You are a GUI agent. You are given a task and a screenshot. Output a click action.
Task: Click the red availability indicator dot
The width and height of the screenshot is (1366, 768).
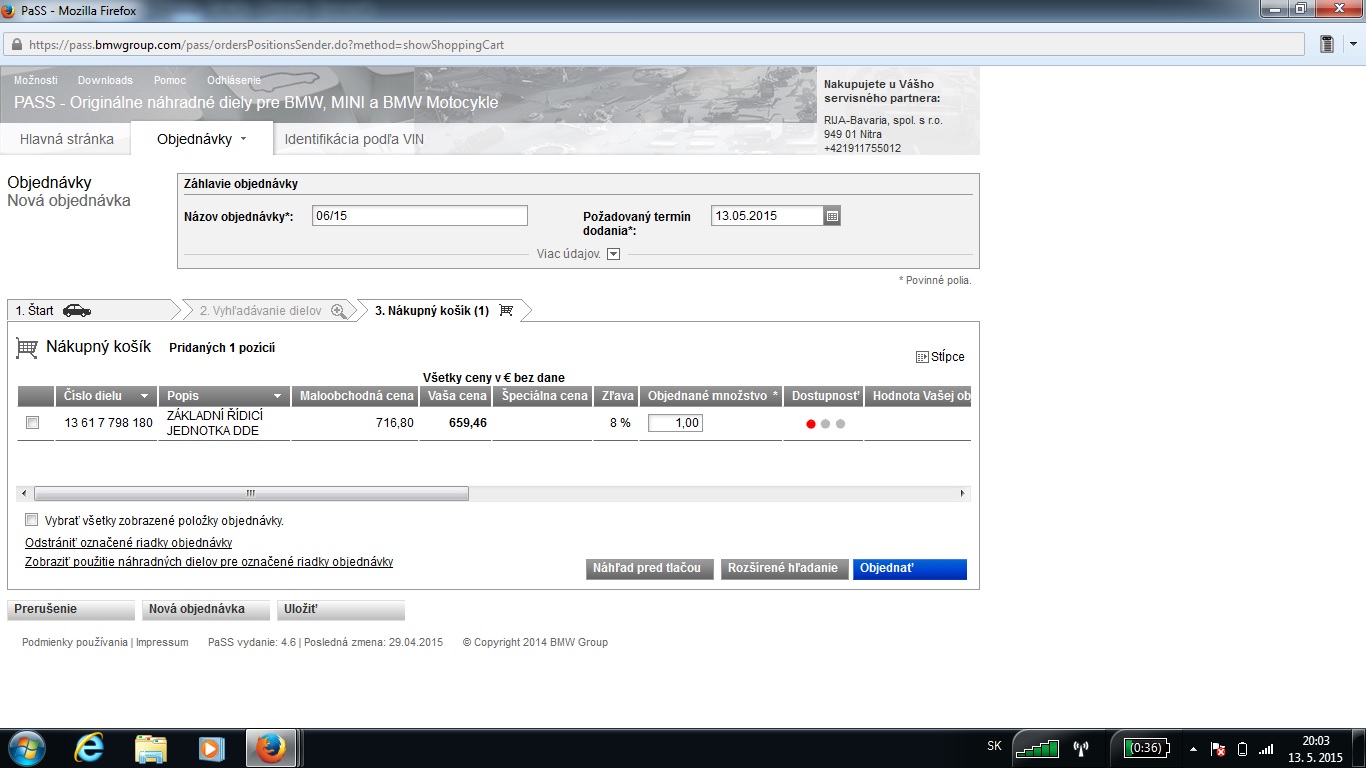[811, 424]
